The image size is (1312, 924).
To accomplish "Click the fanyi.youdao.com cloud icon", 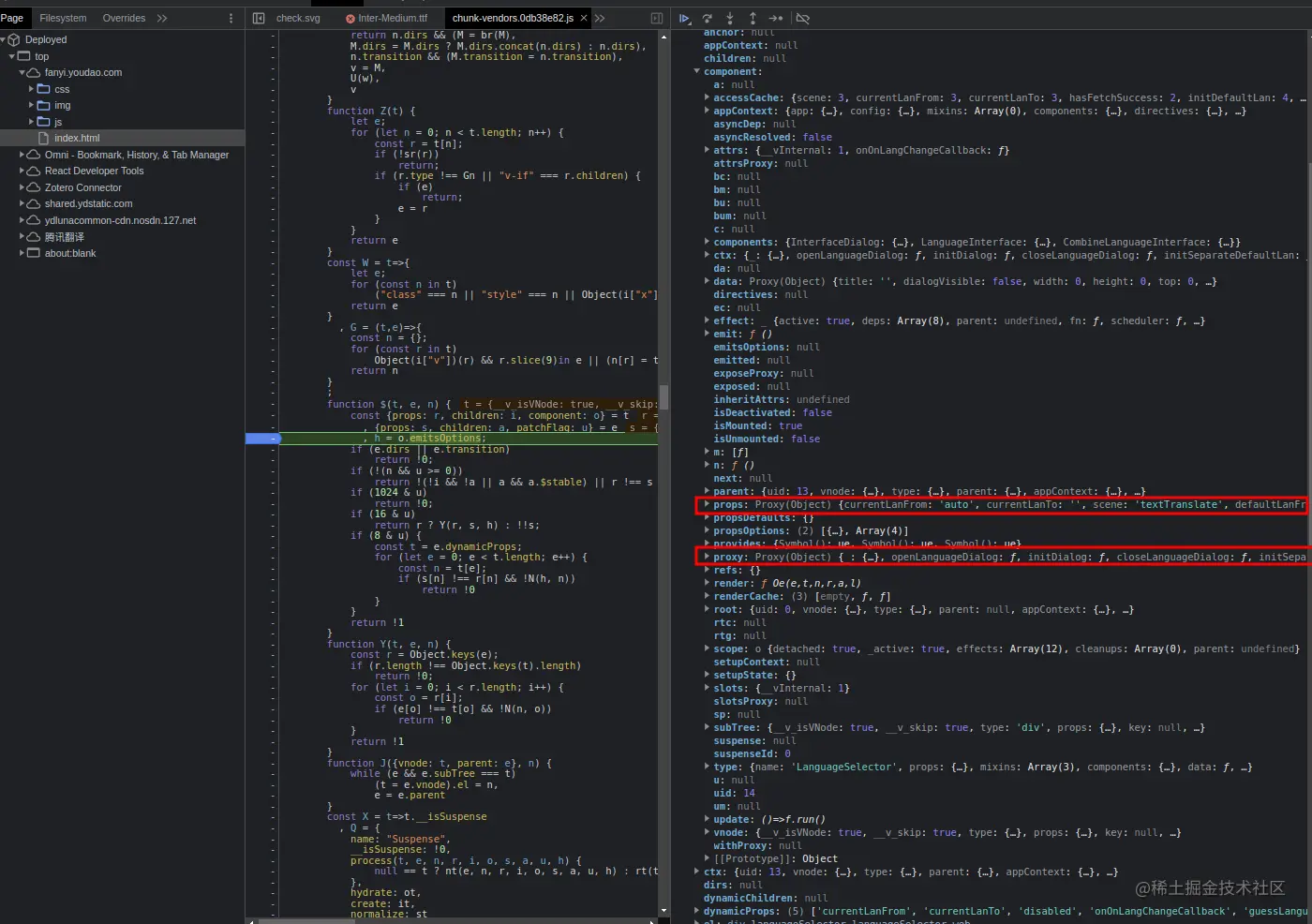I will point(34,72).
